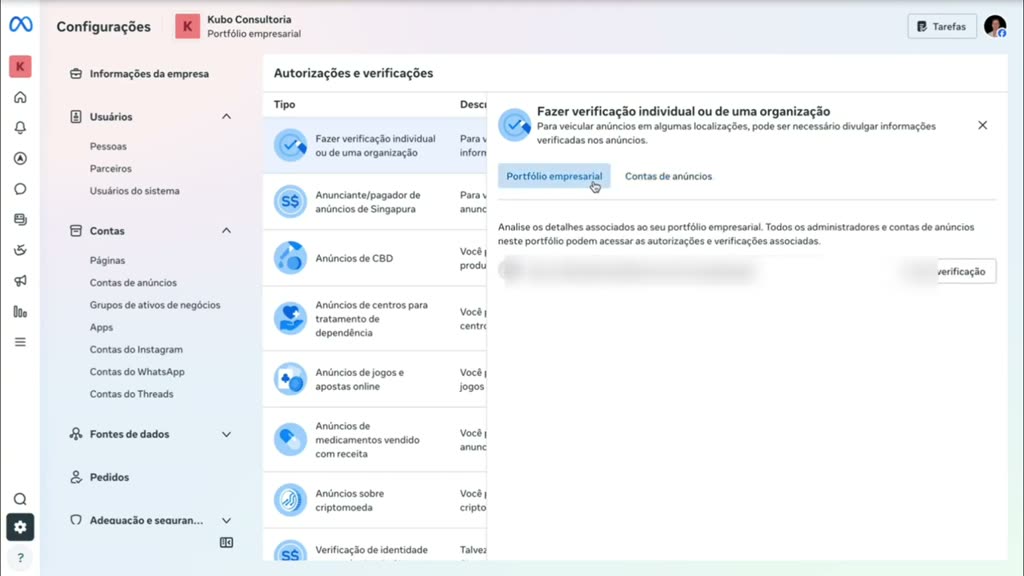Click the search magnifier icon in rail
The image size is (1024, 576).
pyautogui.click(x=20, y=499)
